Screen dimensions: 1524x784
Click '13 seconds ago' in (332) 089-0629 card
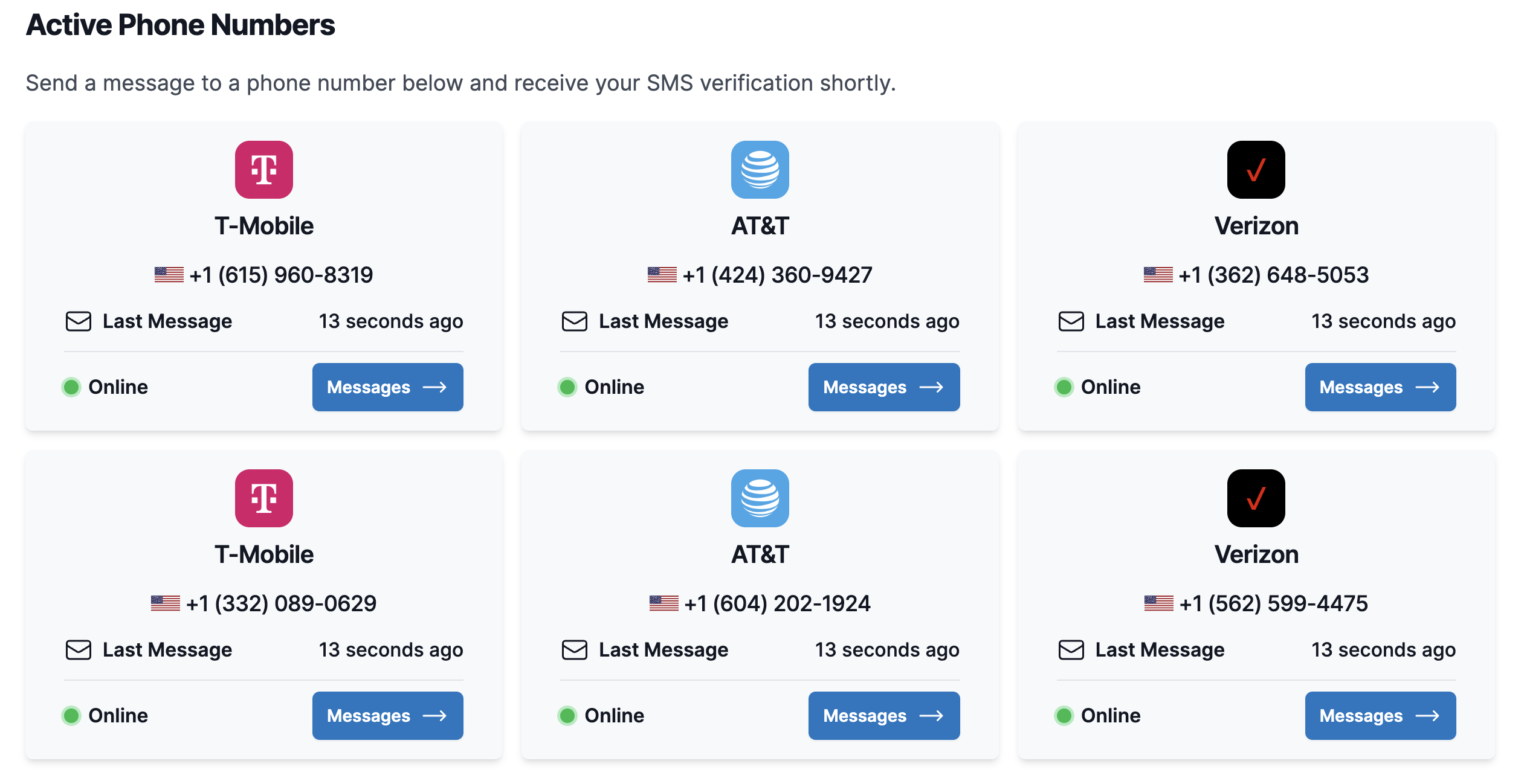pos(391,650)
